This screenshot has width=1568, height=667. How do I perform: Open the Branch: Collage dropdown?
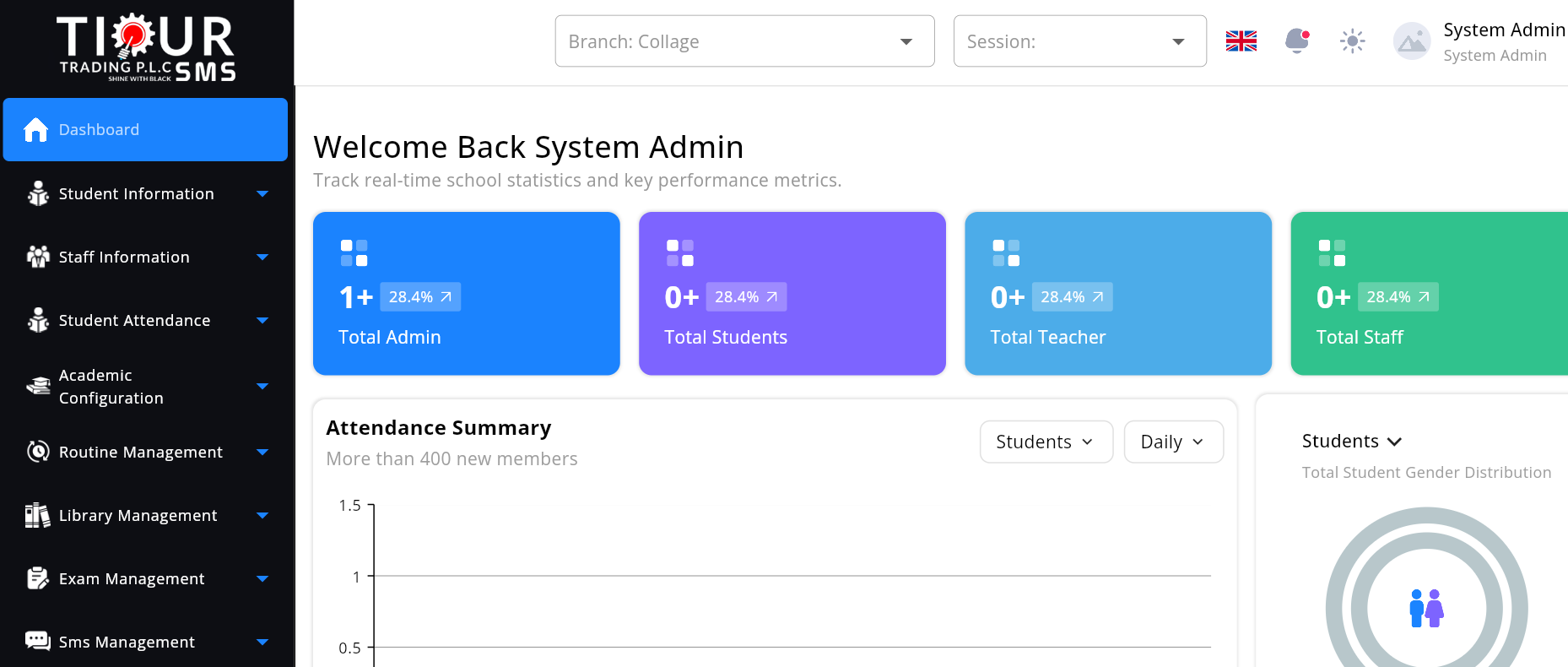(x=744, y=41)
